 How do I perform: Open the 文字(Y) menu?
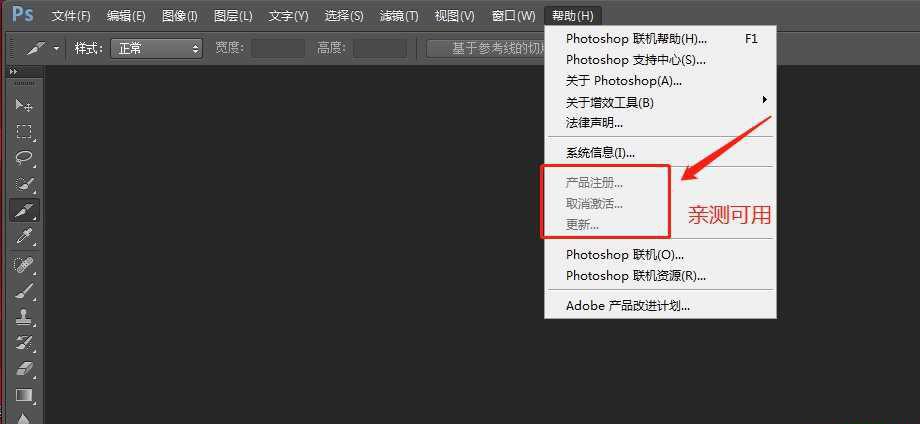(x=289, y=16)
